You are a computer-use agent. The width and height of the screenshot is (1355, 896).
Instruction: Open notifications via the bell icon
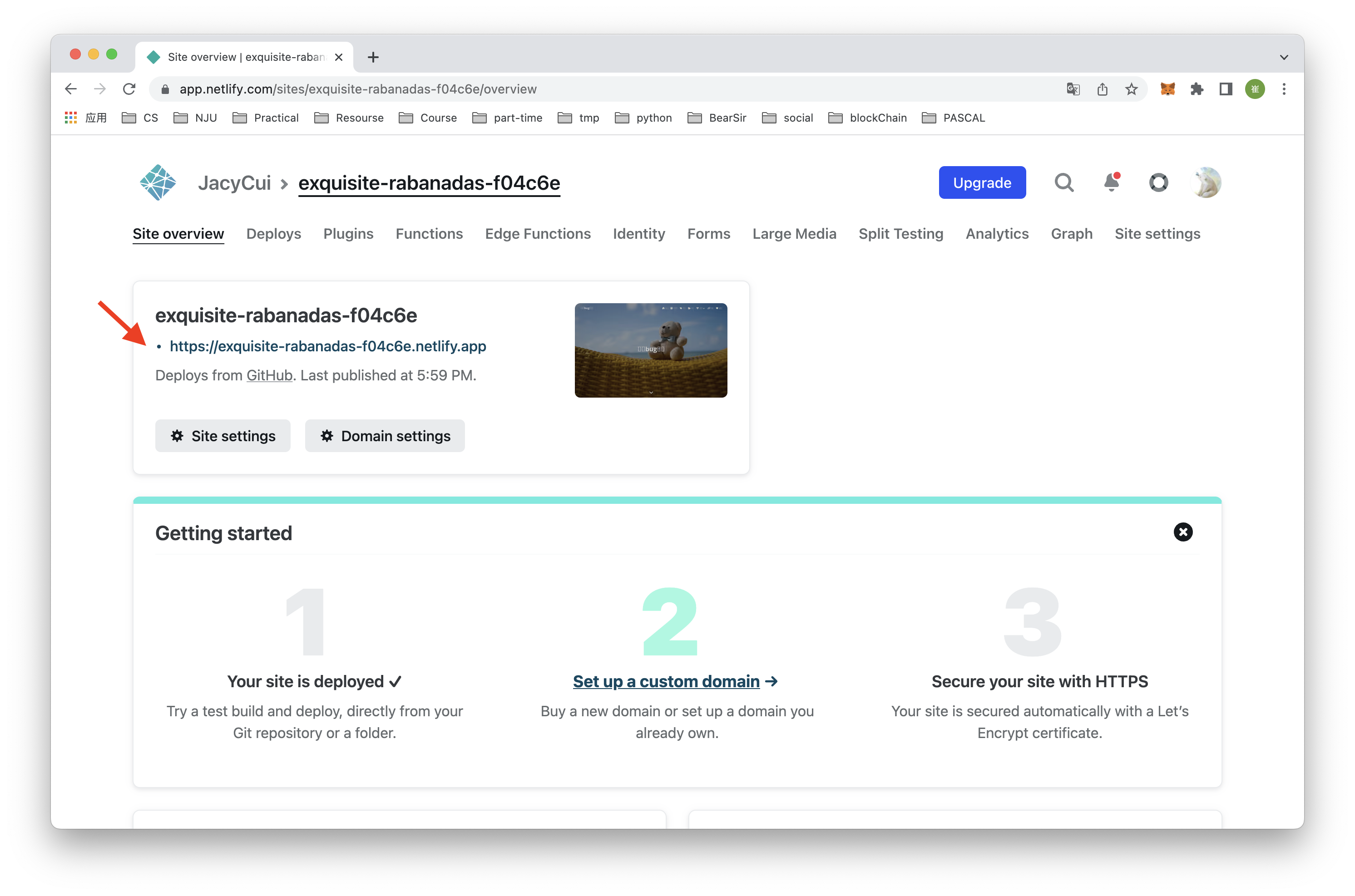coord(1111,182)
